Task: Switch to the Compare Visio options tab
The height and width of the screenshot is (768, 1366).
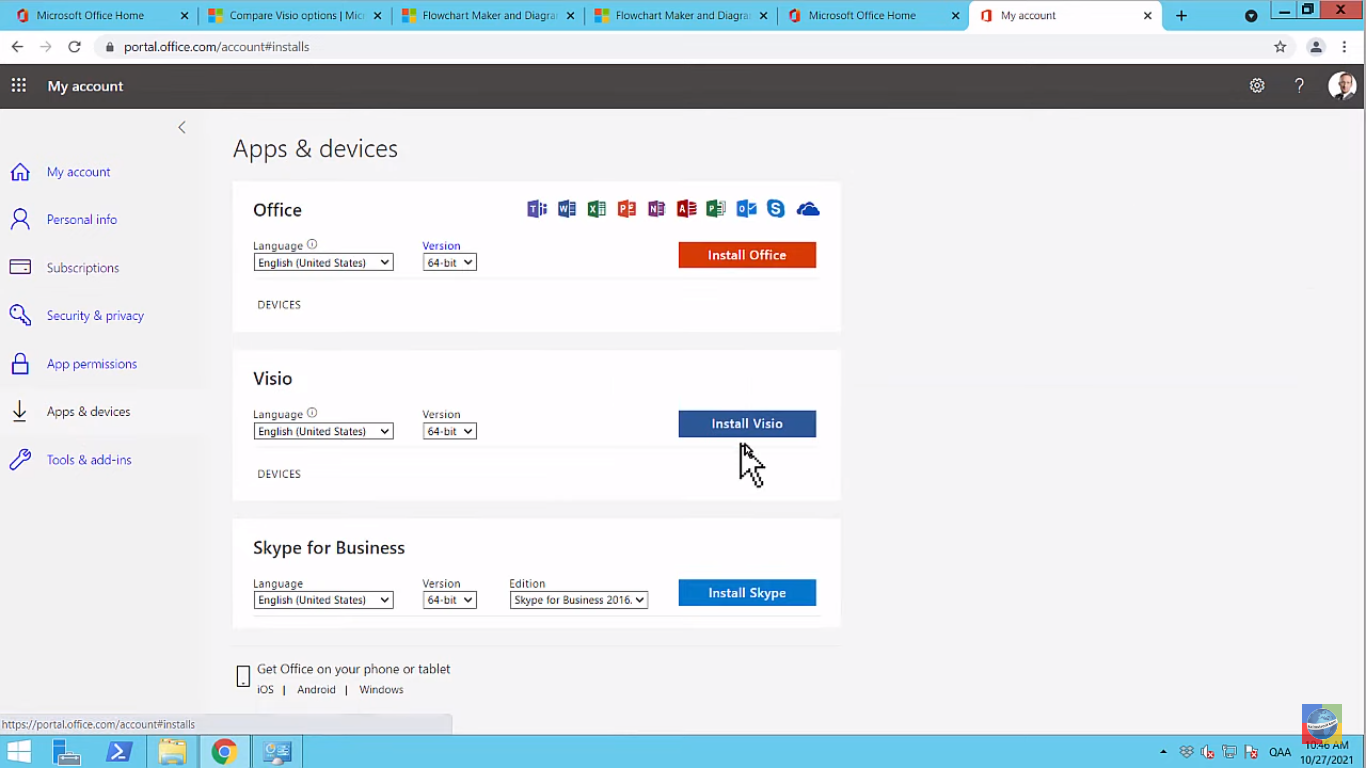Action: coord(290,15)
